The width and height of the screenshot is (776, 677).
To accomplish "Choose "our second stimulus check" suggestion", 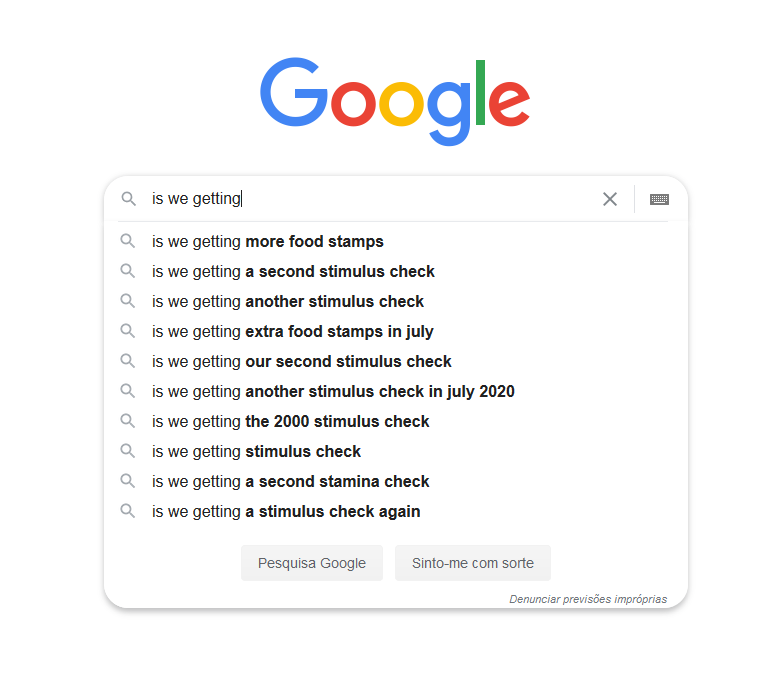I will click(302, 361).
